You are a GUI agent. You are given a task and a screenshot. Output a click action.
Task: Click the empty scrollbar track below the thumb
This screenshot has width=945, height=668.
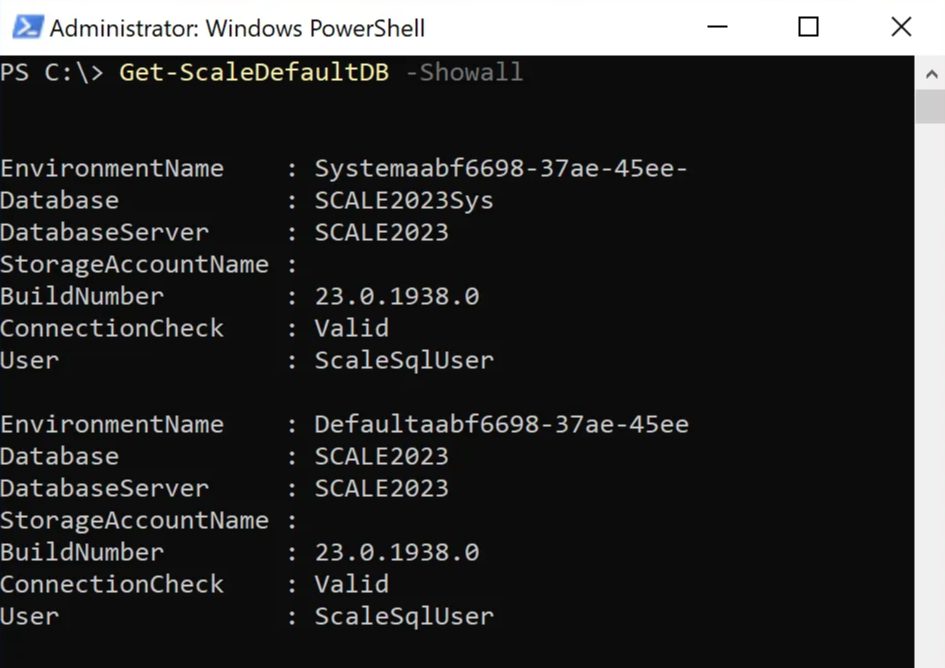(x=929, y=400)
